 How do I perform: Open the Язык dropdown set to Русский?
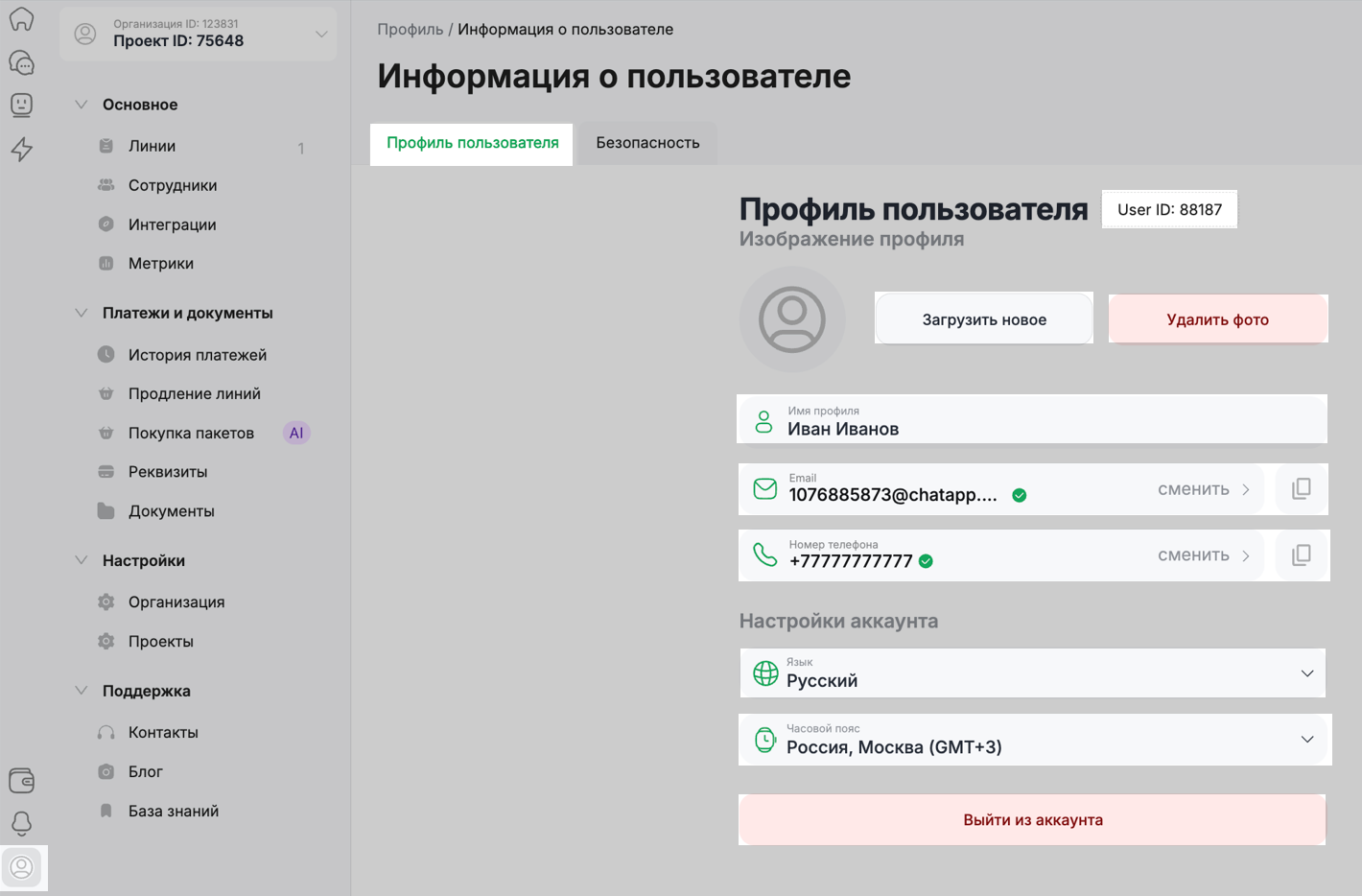(x=1032, y=673)
